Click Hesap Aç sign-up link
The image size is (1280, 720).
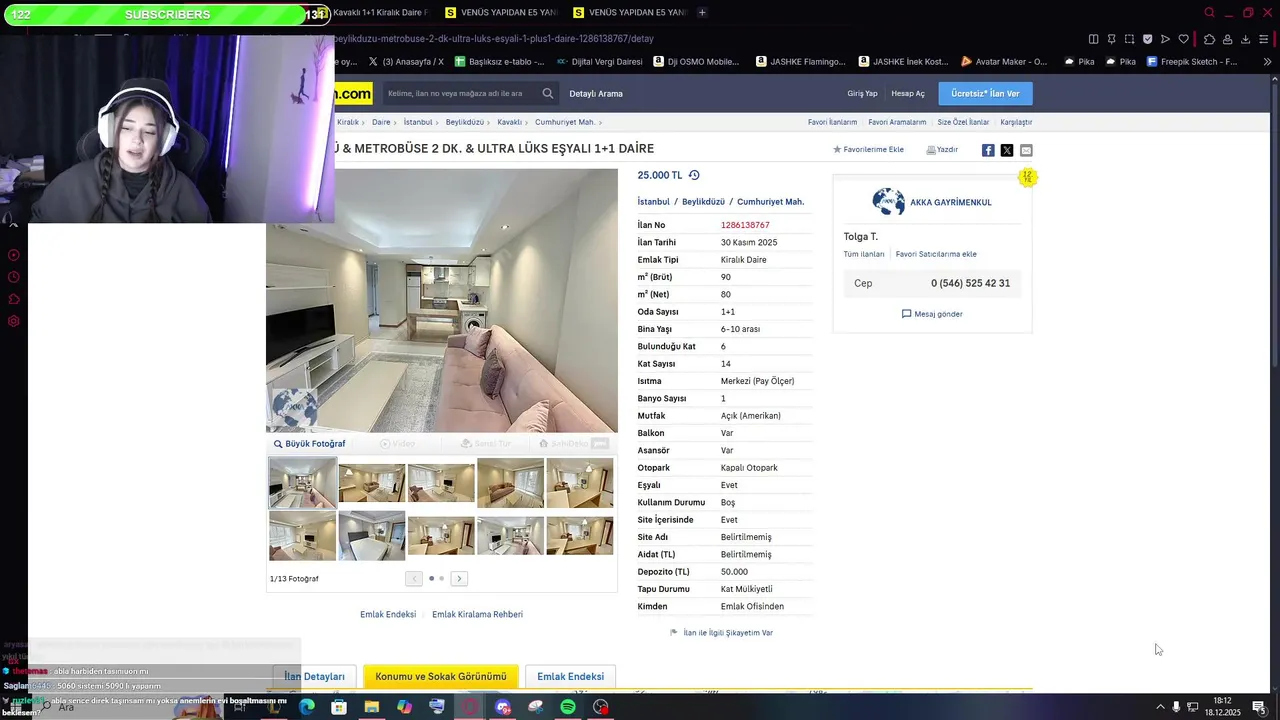908,94
